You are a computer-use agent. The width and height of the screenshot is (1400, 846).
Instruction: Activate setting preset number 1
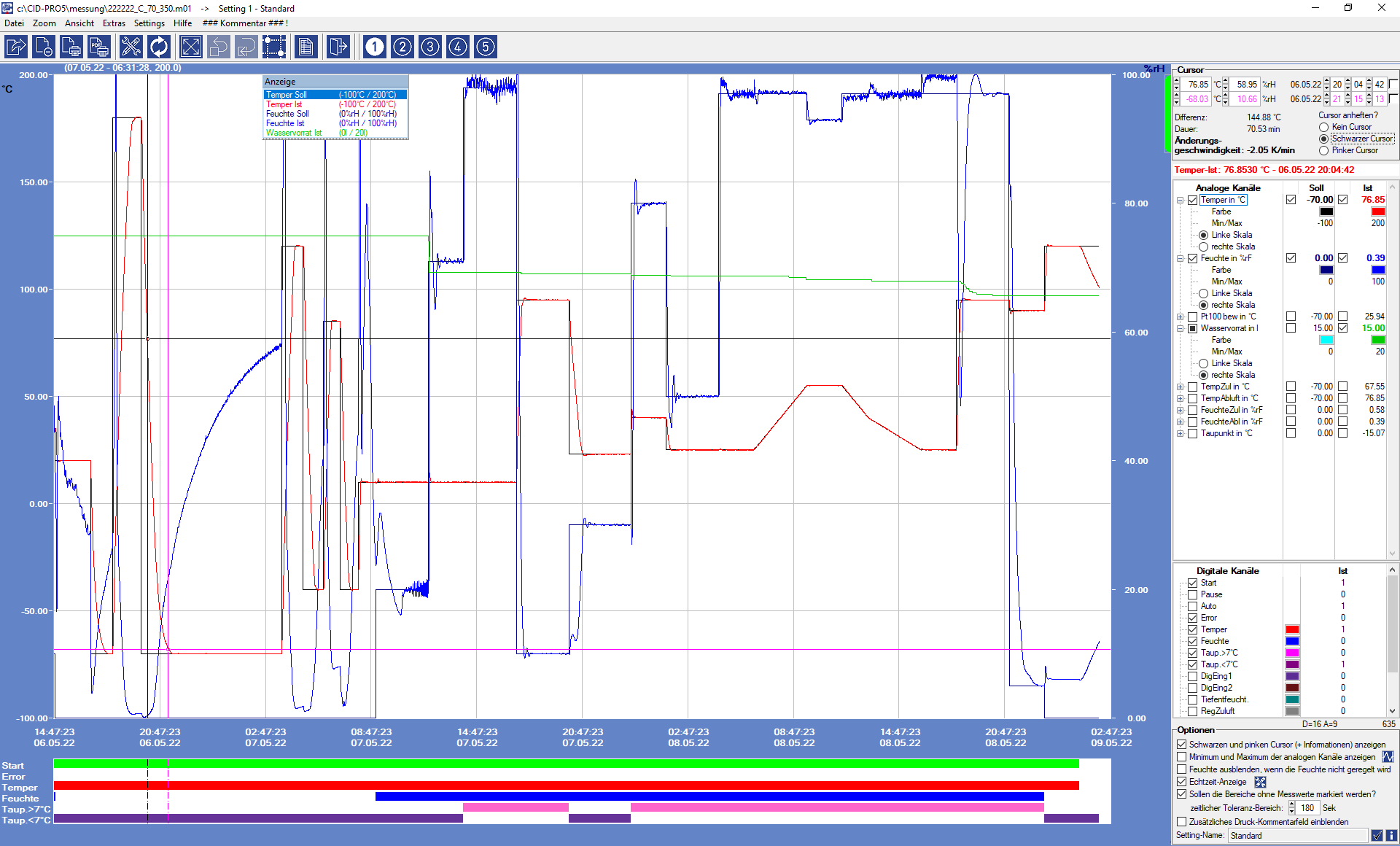(x=375, y=47)
